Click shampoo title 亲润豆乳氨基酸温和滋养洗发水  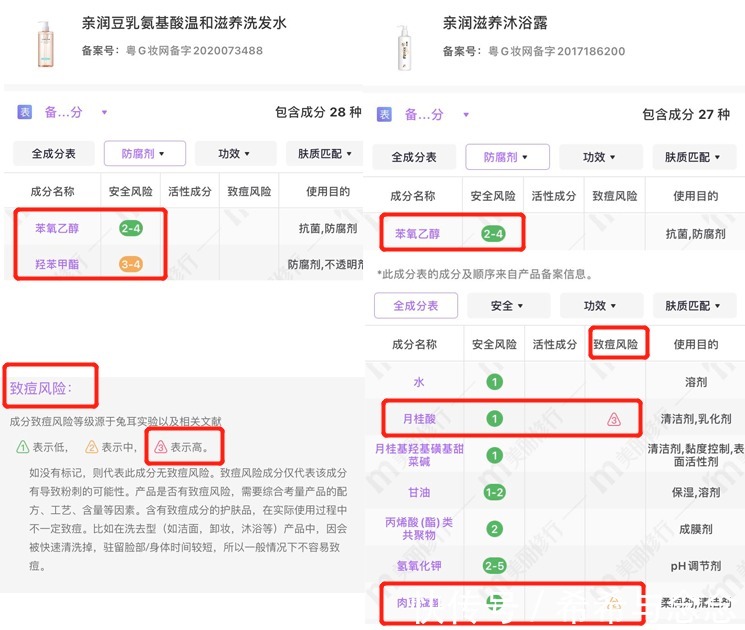point(184,23)
